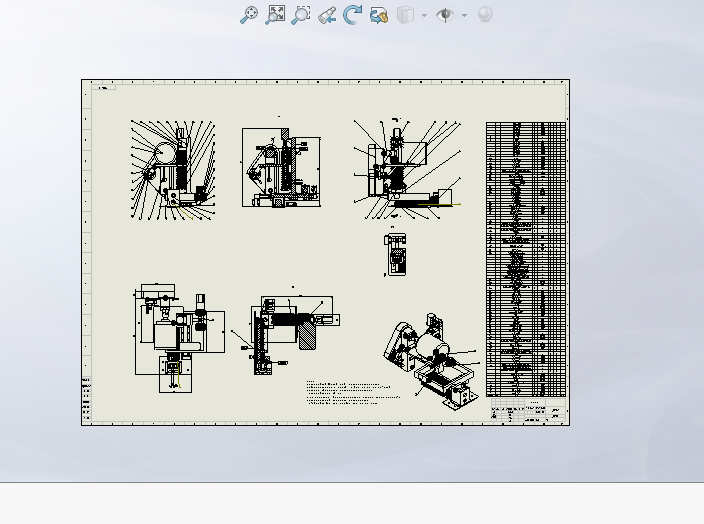
Task: Select the bottom-left drawing view
Action: [180, 338]
